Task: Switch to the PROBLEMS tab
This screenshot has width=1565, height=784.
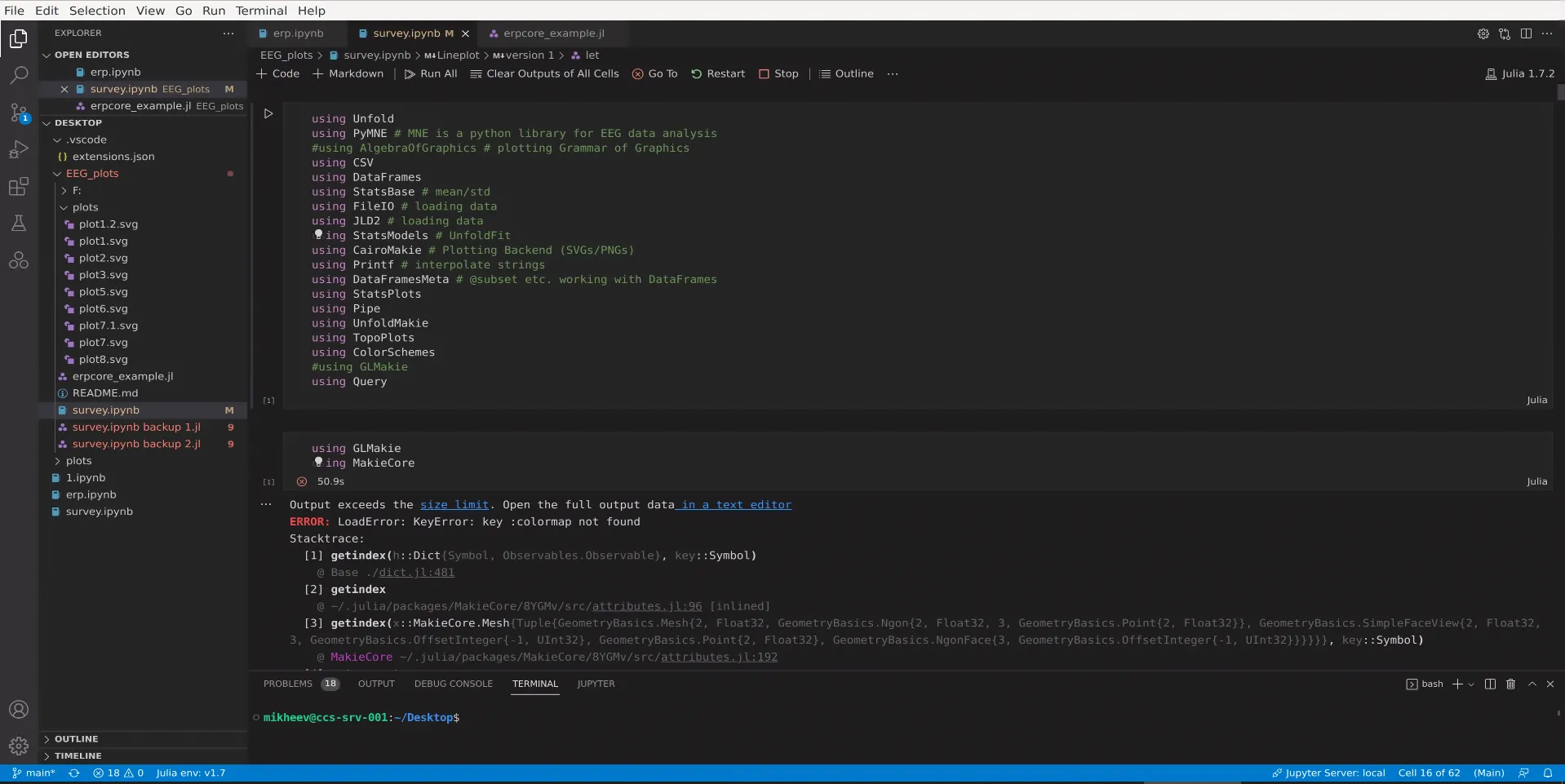Action: 287,684
